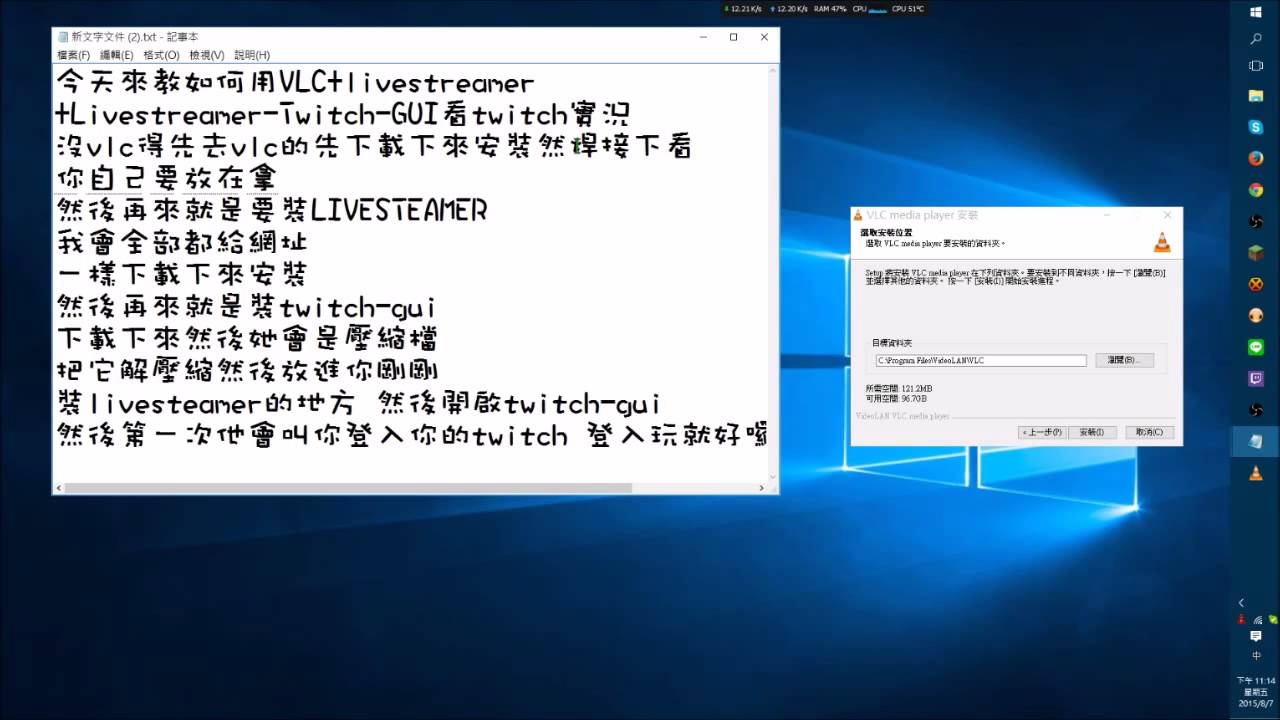Open the 說明(H) menu in Notepad
Viewport: 1280px width, 720px height.
(252, 55)
